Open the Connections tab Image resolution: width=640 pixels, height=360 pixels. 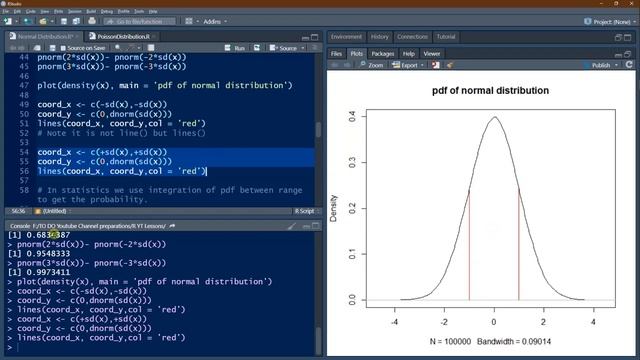[412, 37]
